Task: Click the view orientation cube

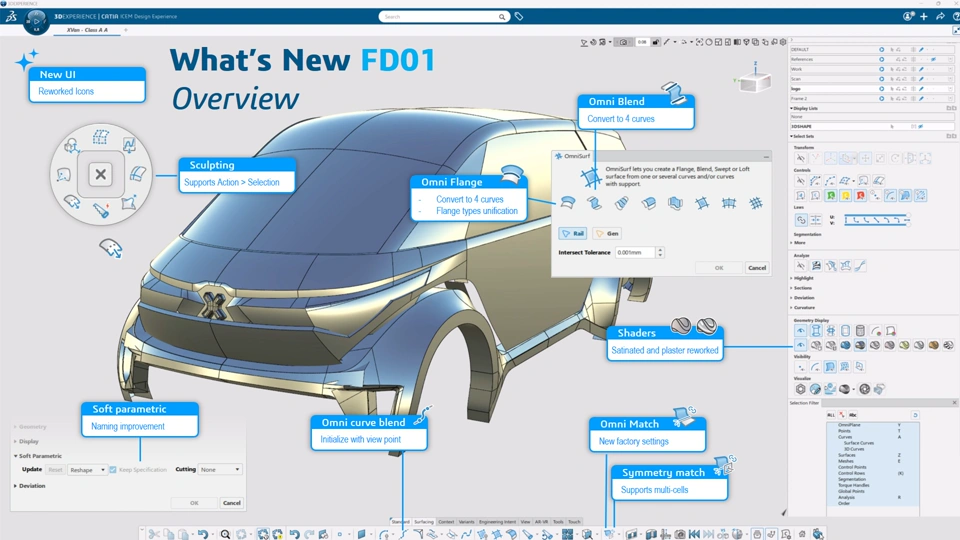Action: point(755,81)
